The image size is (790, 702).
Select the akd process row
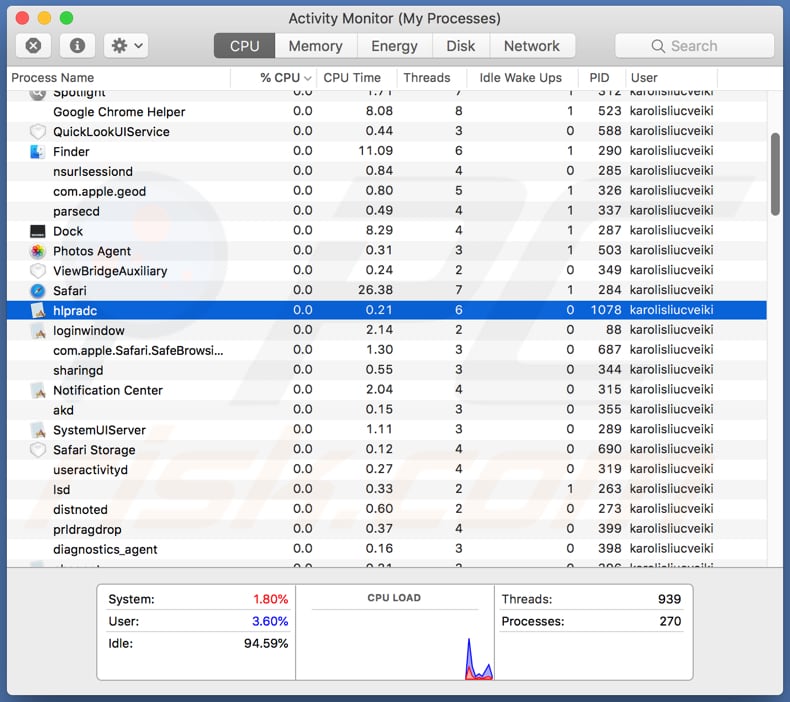tap(387, 410)
